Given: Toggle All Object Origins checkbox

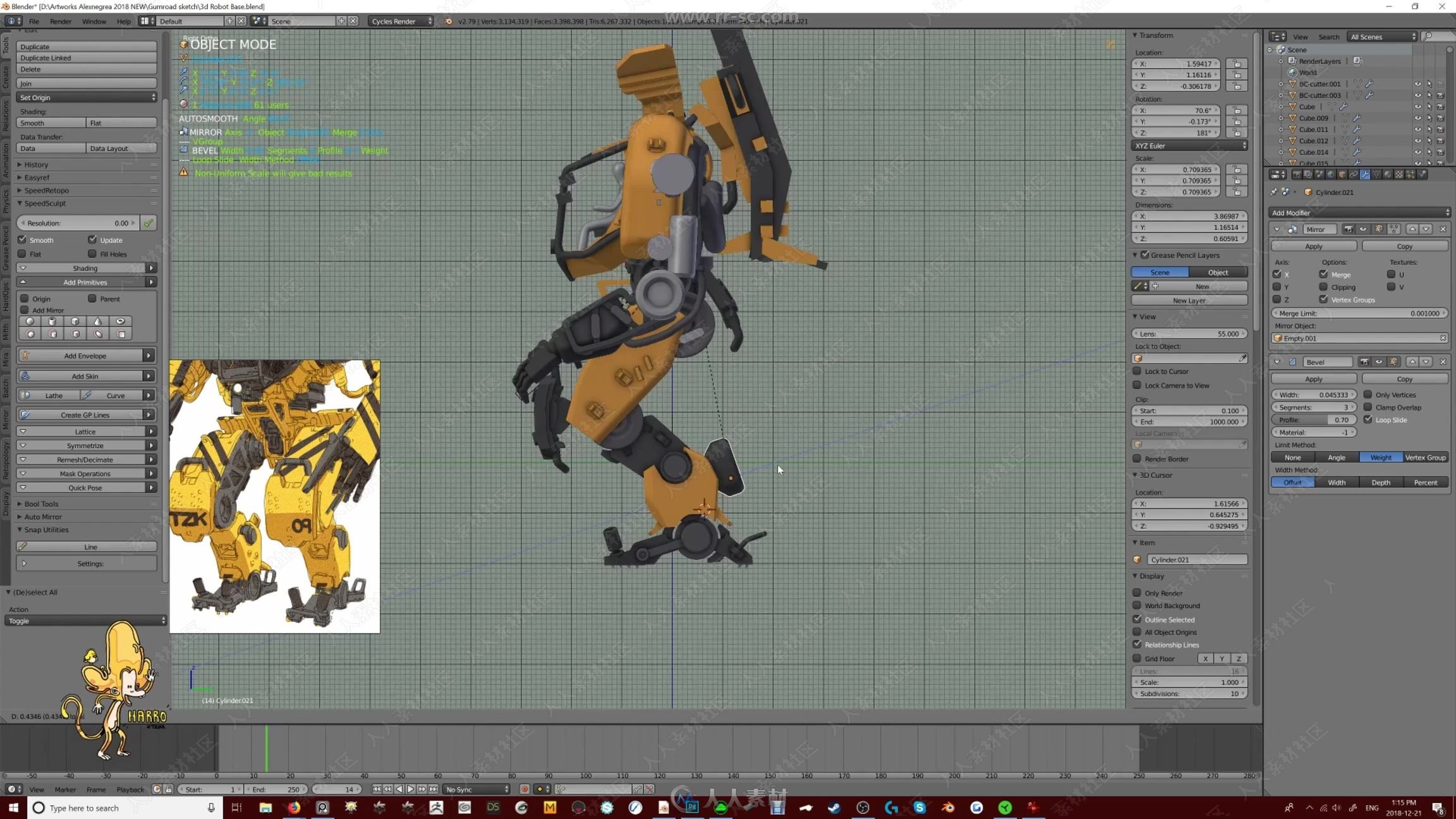Looking at the screenshot, I should point(1138,632).
